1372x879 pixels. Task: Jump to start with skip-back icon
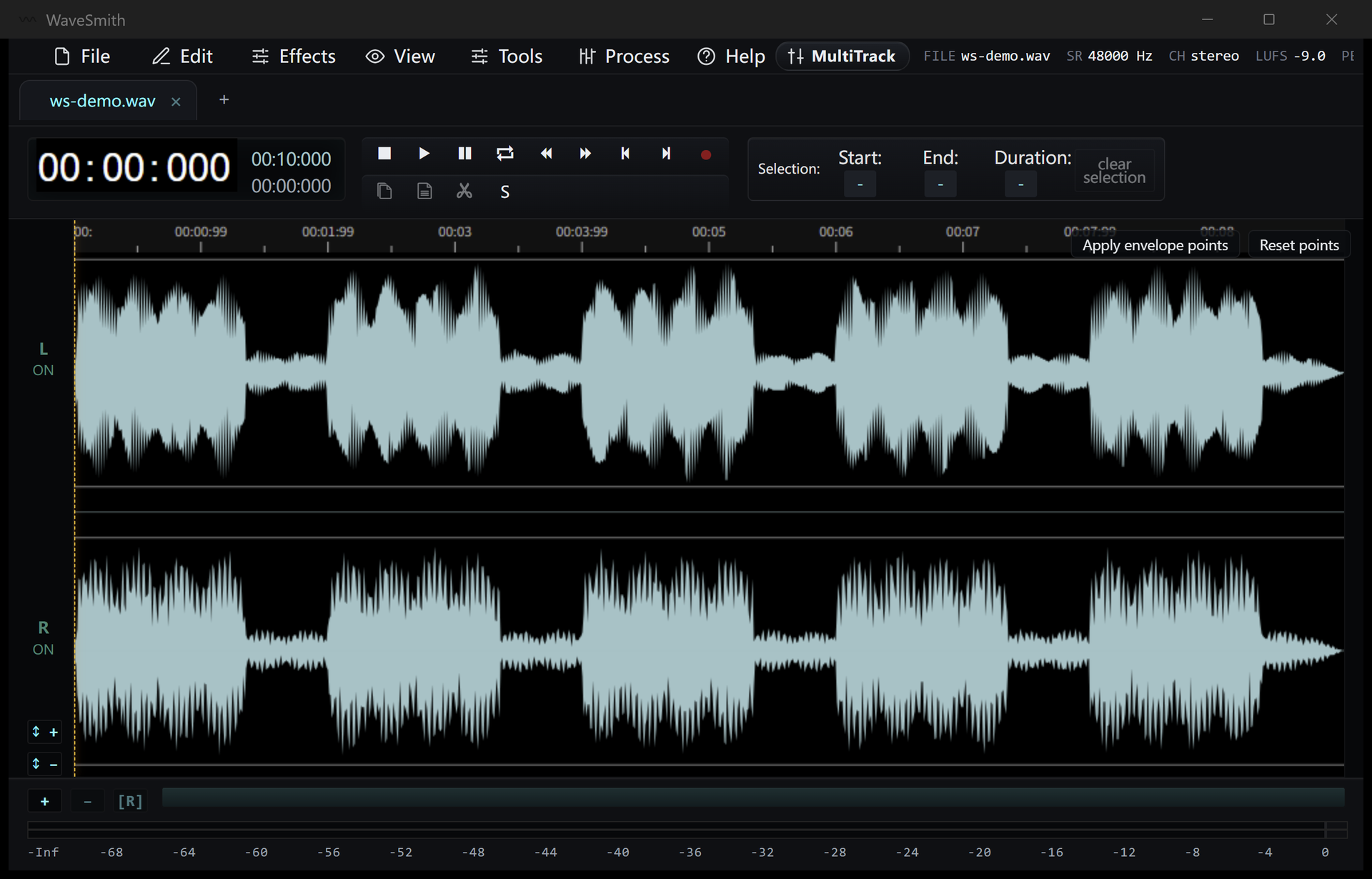[x=625, y=154]
